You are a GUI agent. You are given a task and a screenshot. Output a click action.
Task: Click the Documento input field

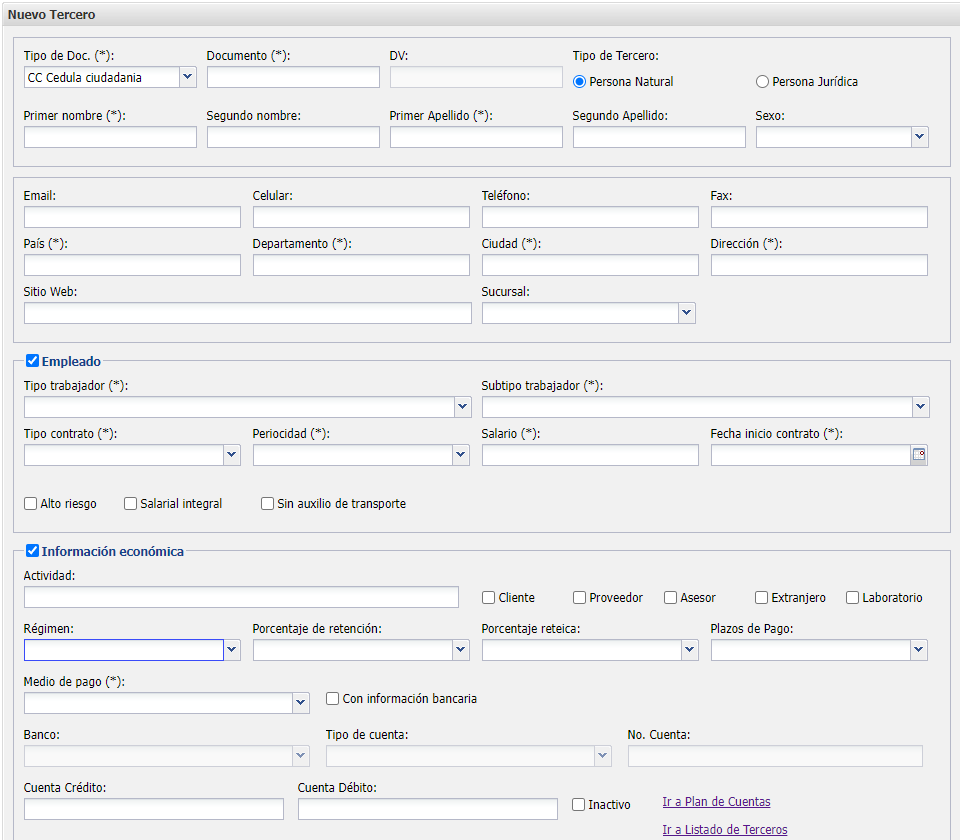(x=293, y=77)
